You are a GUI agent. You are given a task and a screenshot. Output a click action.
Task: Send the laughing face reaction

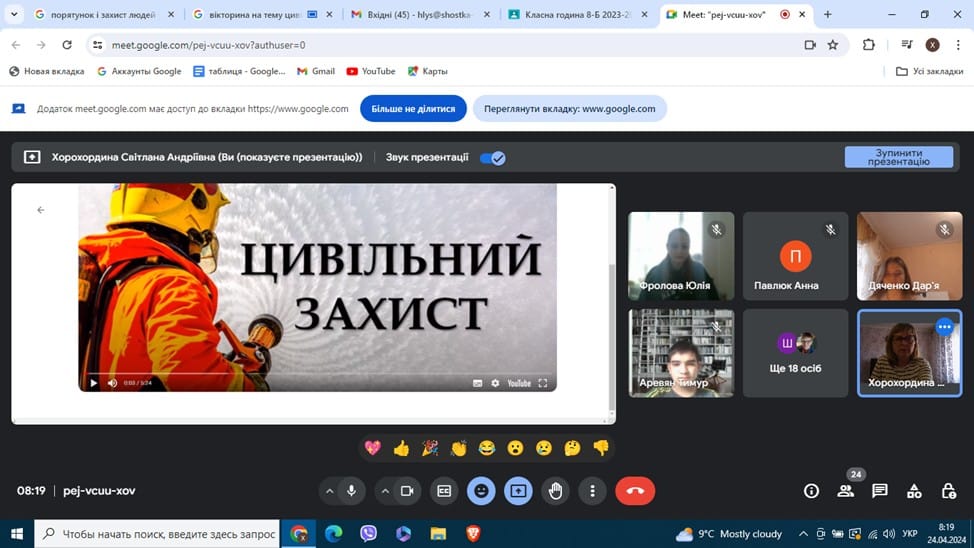pos(487,448)
